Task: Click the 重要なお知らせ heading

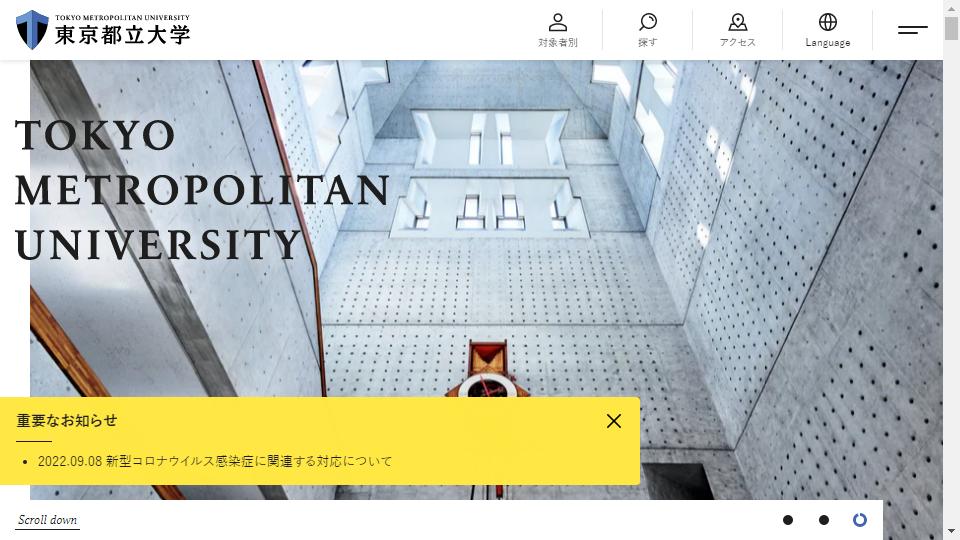Action: coord(67,421)
